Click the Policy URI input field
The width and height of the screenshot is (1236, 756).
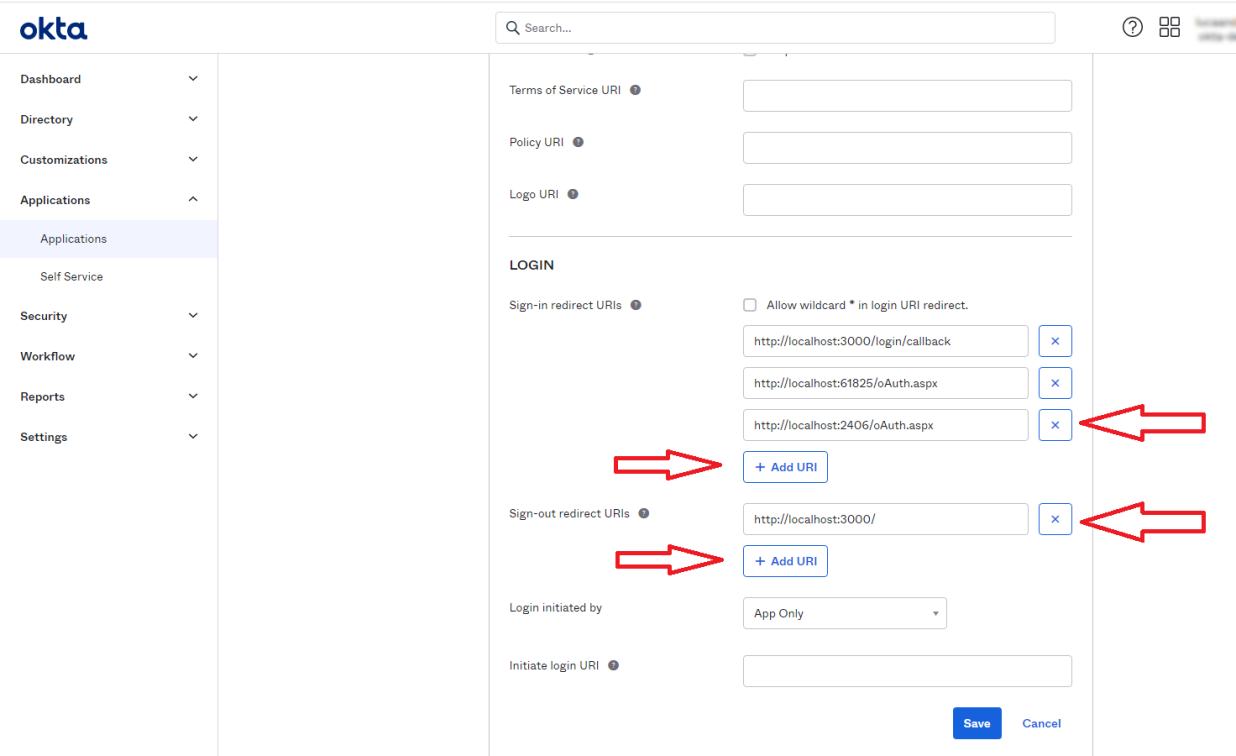click(x=907, y=148)
